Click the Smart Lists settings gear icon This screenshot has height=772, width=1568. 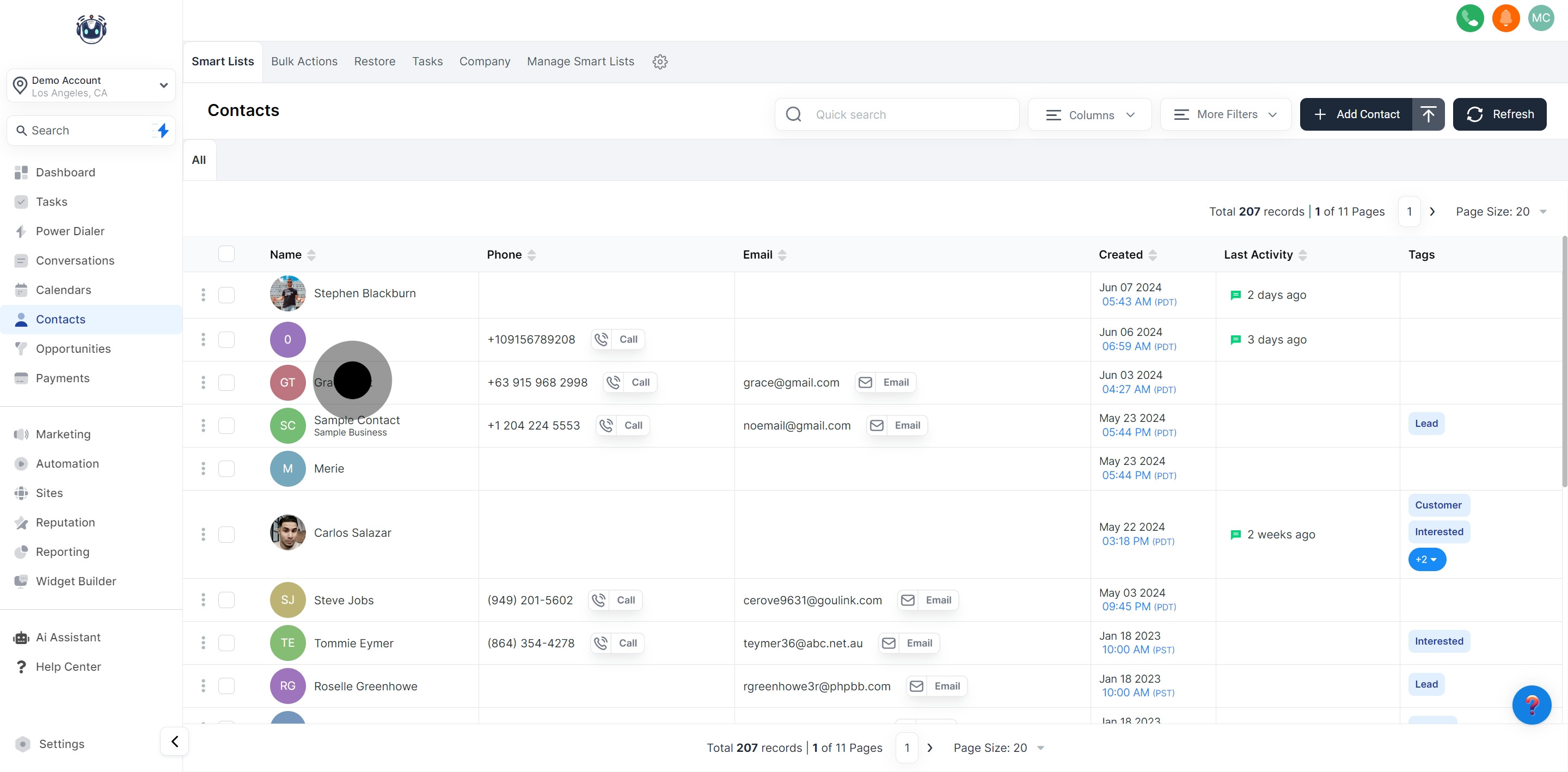click(660, 62)
